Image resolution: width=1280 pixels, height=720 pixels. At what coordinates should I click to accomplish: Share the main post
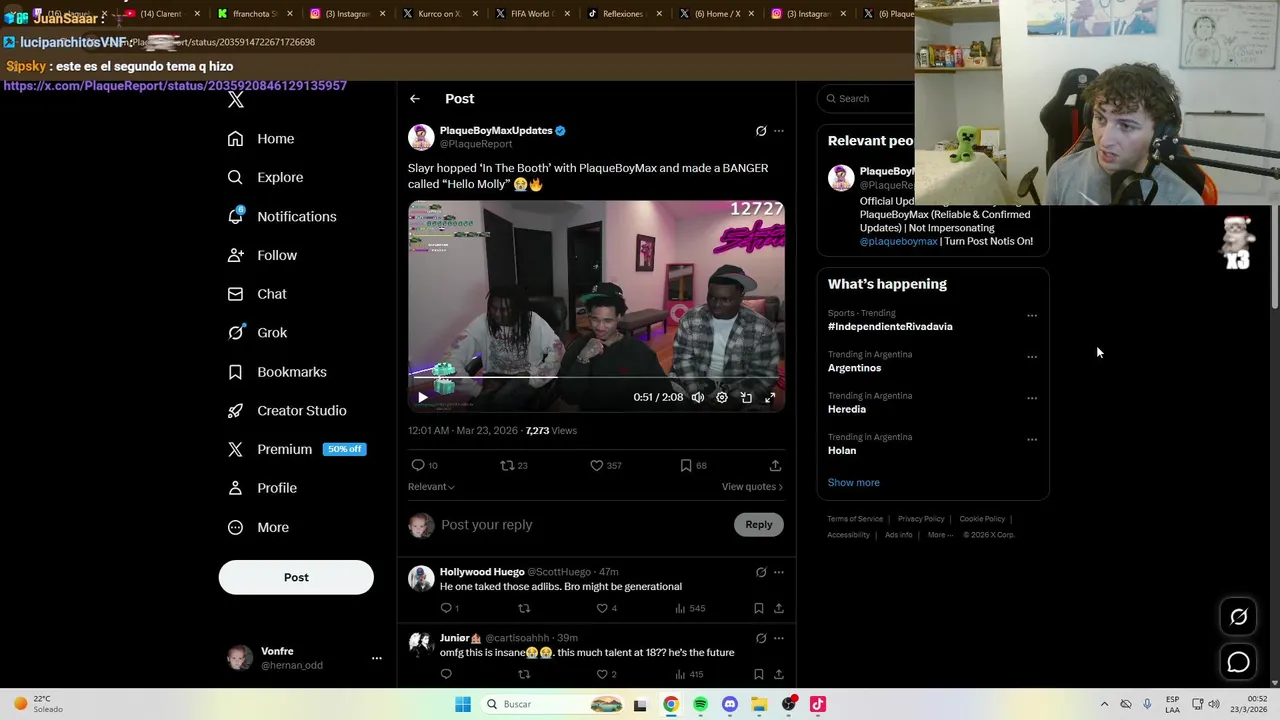tap(775, 465)
